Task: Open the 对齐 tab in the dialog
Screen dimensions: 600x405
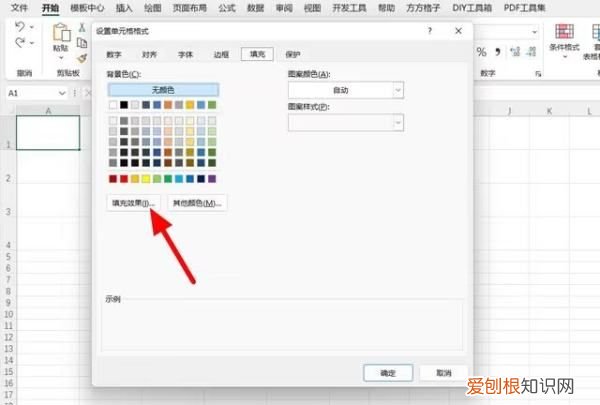Action: pos(149,54)
